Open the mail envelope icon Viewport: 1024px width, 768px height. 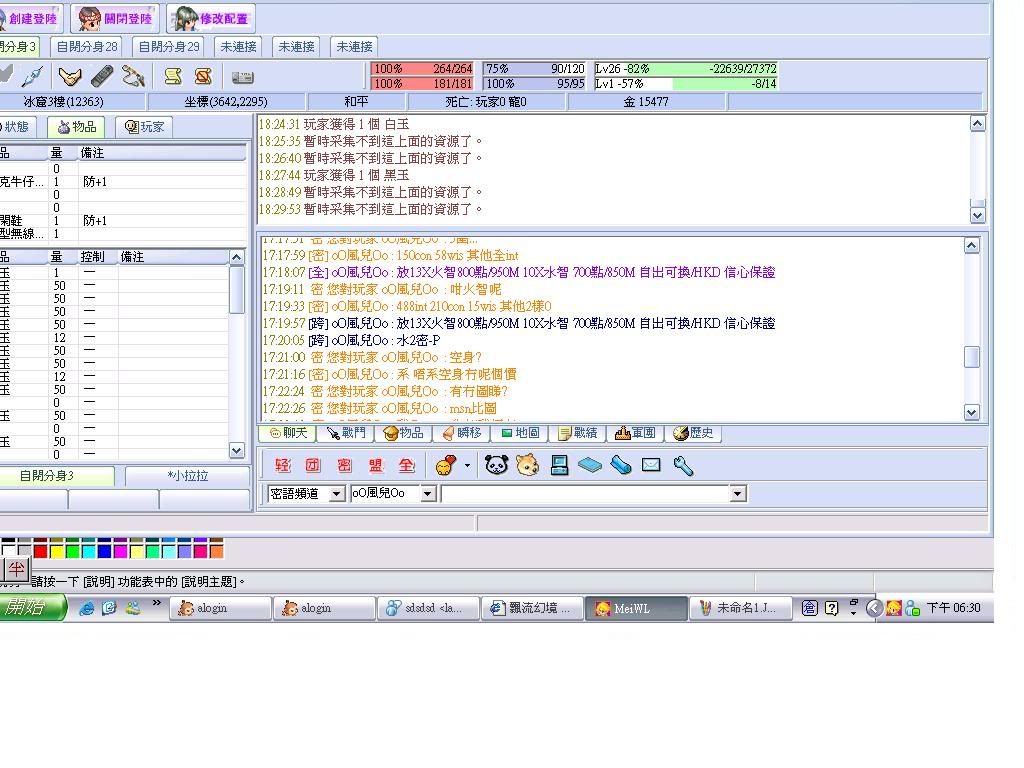click(x=651, y=465)
